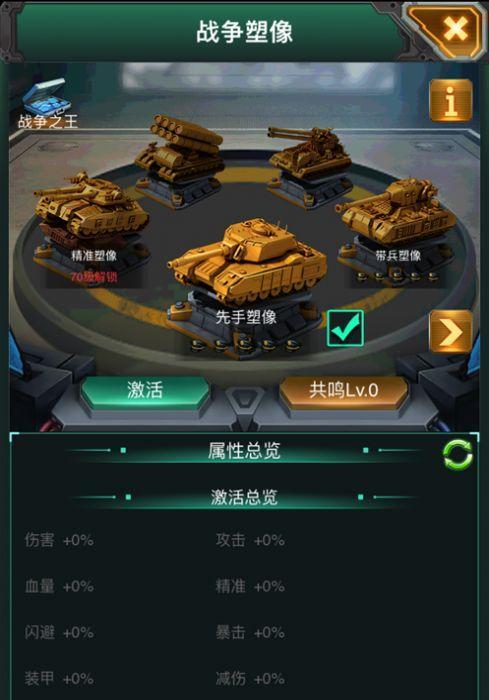Image resolution: width=489 pixels, height=700 pixels.
Task: Open the 属性总览 attributes header
Action: 244,450
